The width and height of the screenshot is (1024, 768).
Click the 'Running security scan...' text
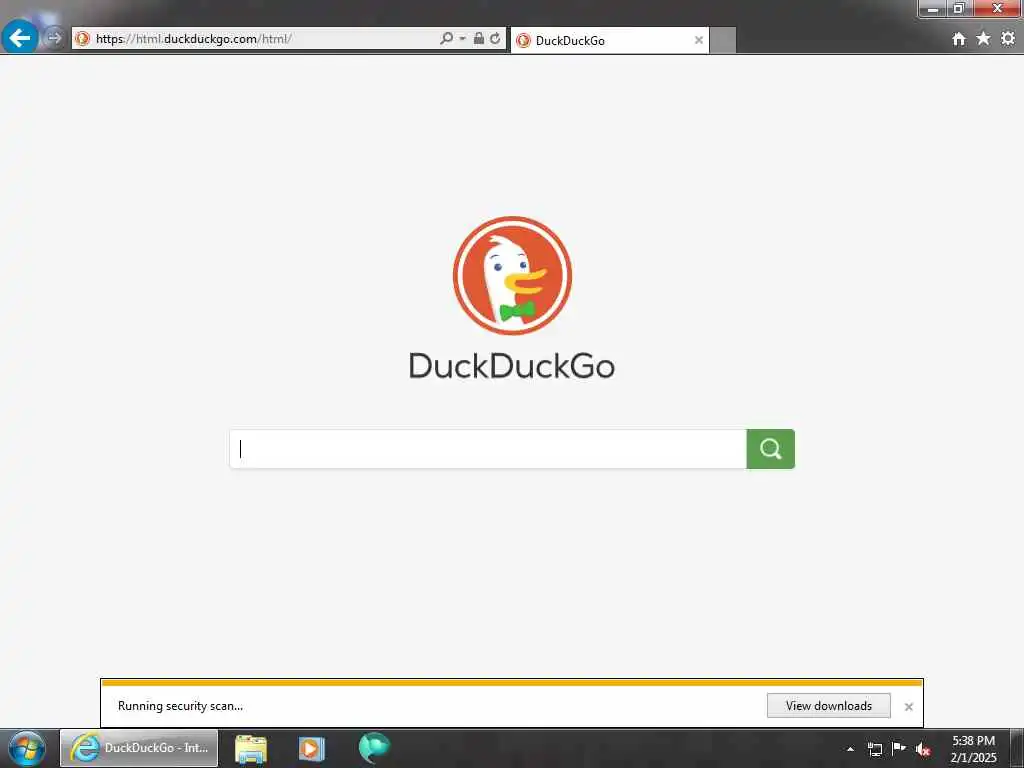pyautogui.click(x=180, y=705)
